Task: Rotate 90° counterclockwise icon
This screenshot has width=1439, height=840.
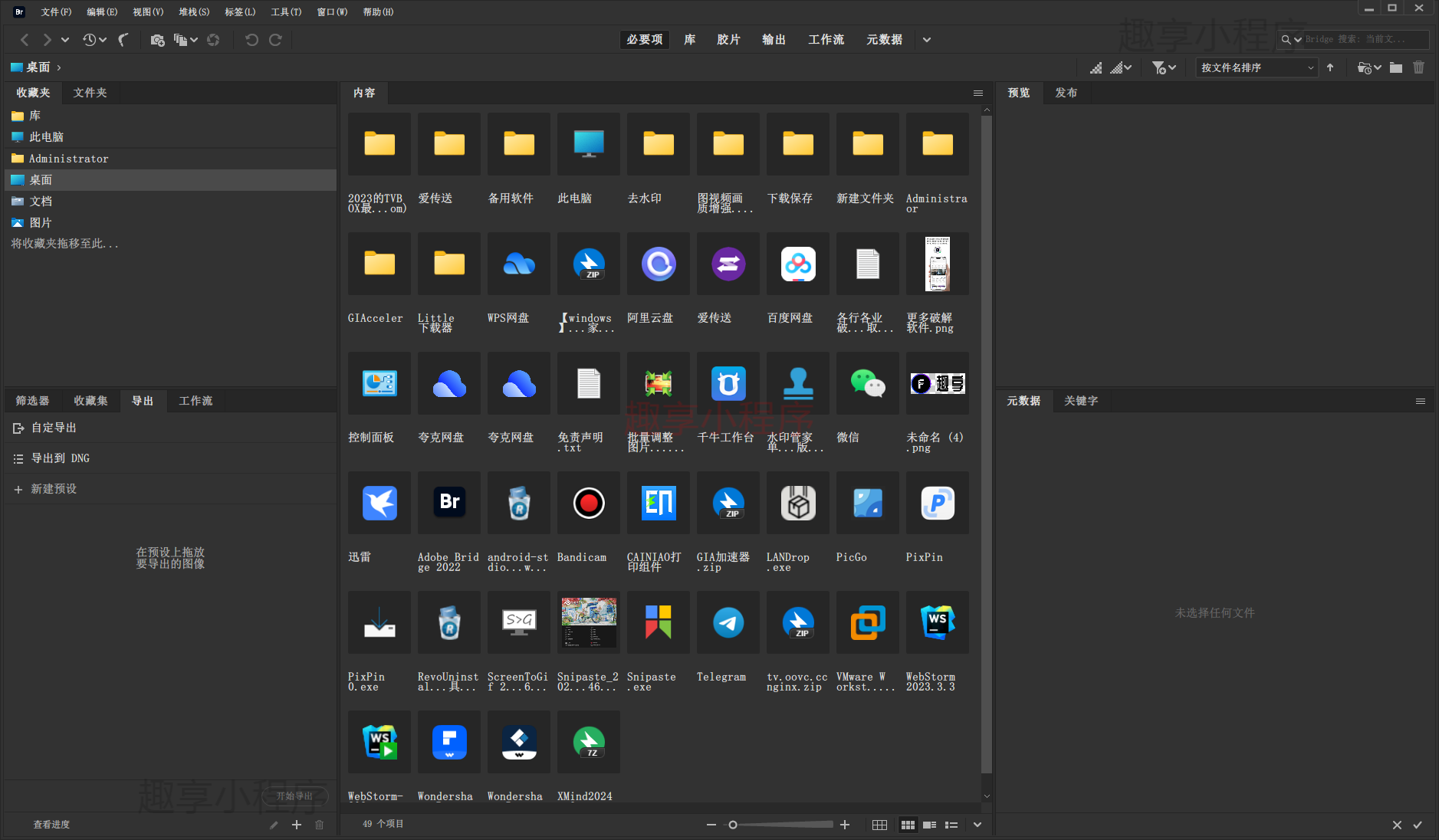Action: point(251,40)
